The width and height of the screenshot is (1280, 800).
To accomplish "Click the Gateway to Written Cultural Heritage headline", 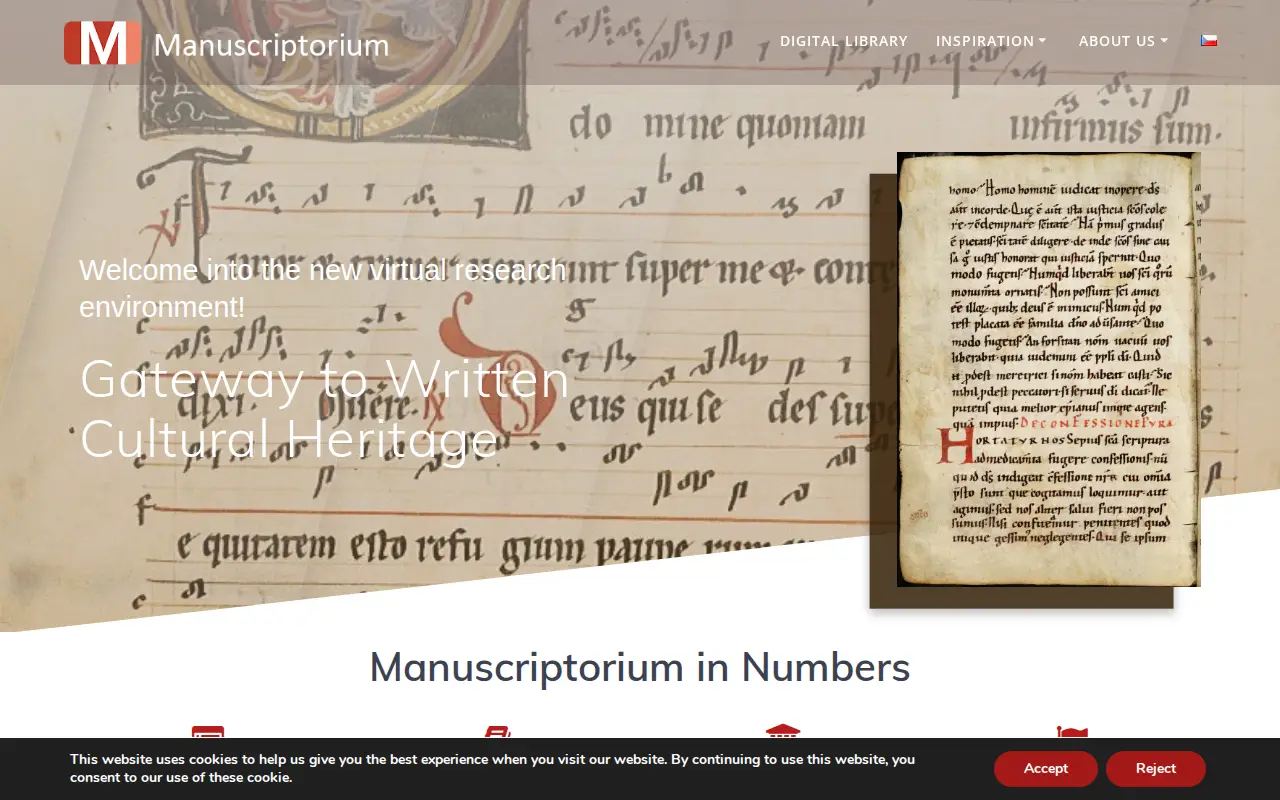I will pos(325,409).
